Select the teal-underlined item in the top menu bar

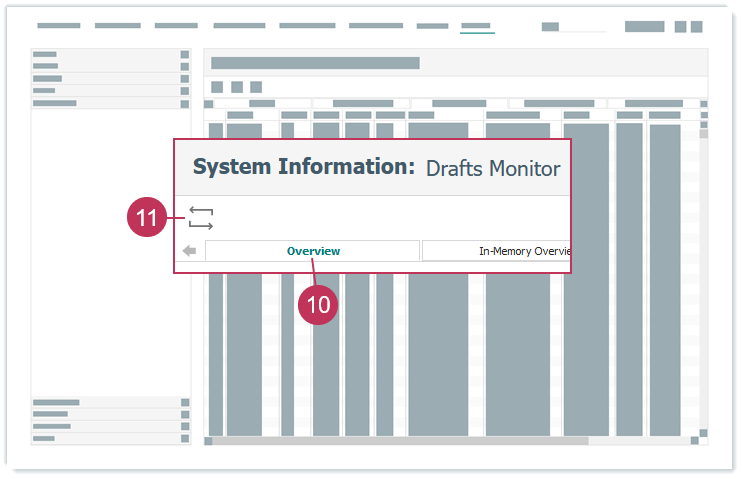tap(476, 26)
